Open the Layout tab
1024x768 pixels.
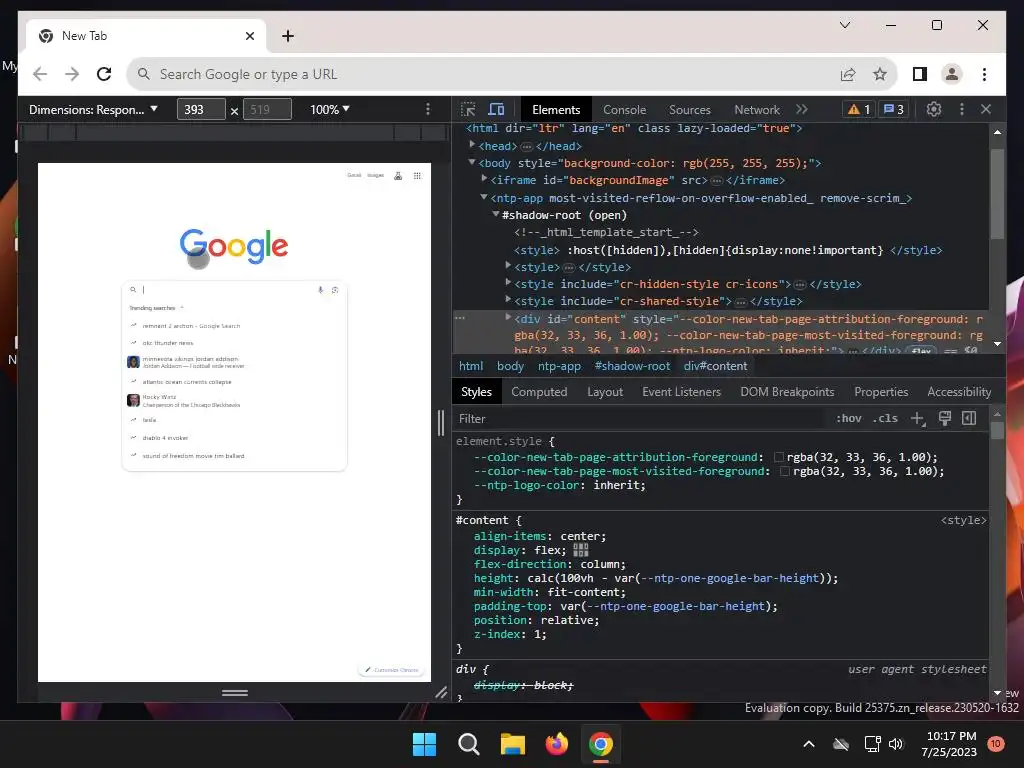coord(605,392)
